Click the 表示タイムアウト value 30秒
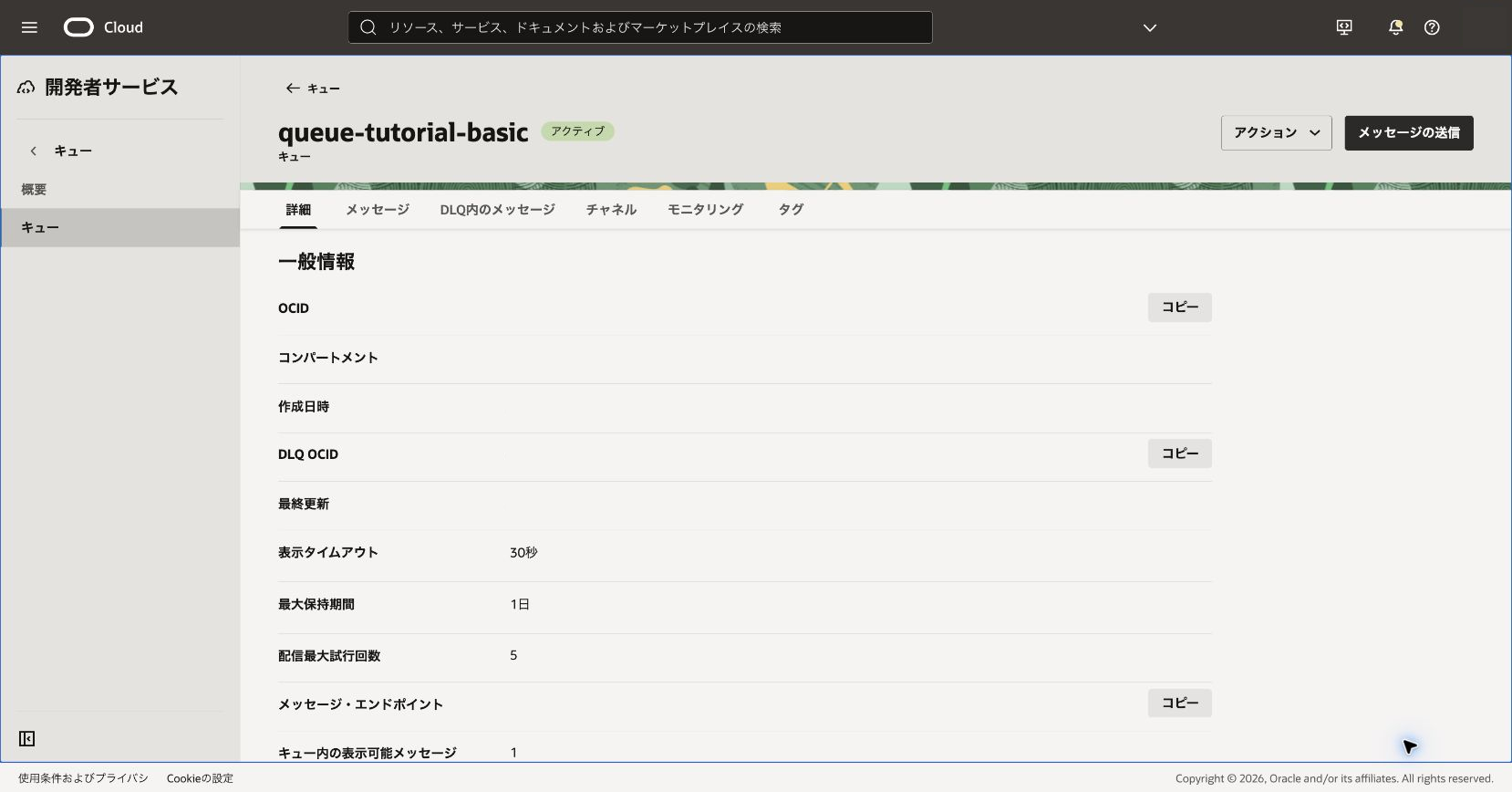 click(x=523, y=553)
